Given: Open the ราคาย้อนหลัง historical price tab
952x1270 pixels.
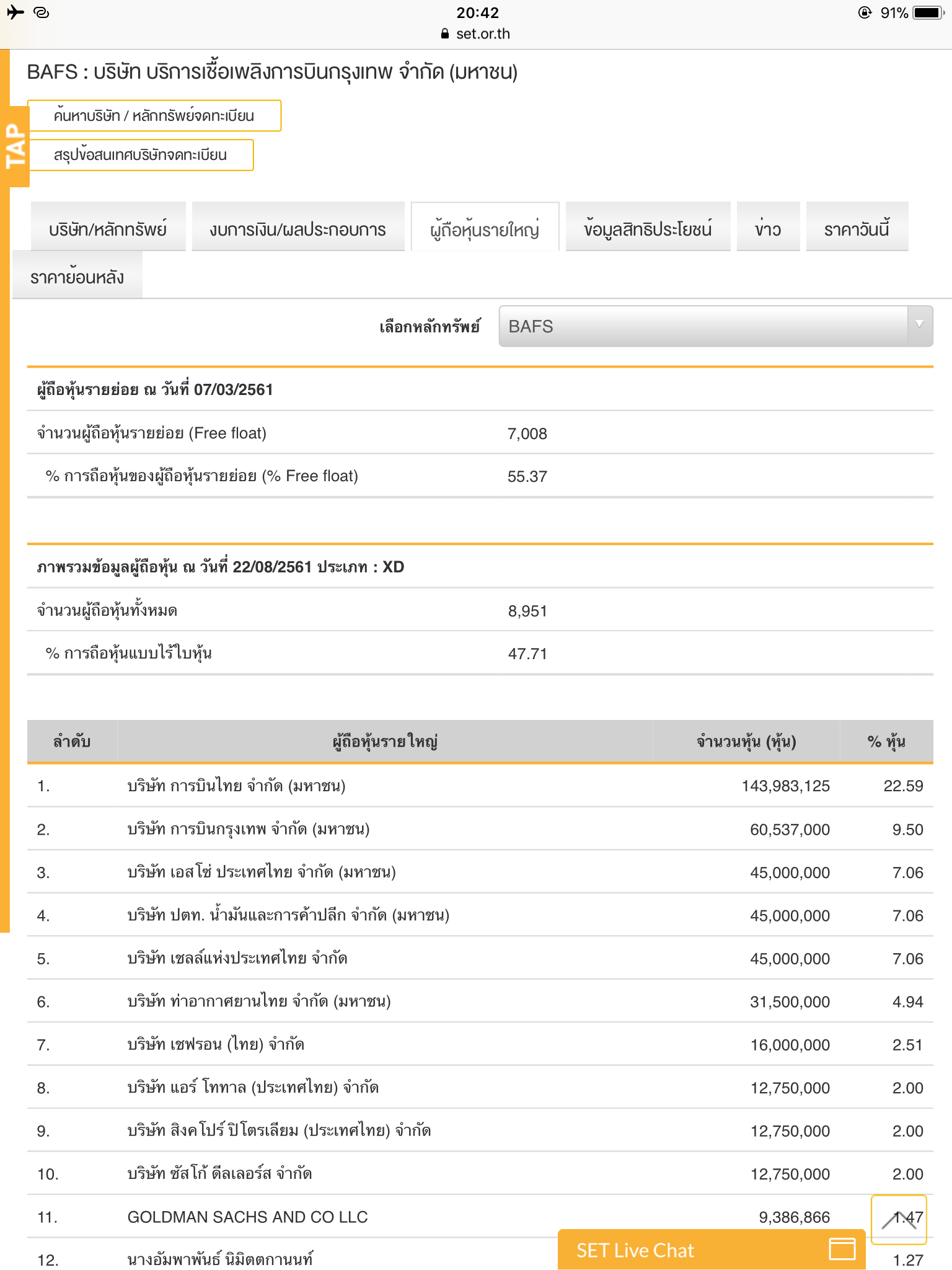Looking at the screenshot, I should tap(77, 275).
